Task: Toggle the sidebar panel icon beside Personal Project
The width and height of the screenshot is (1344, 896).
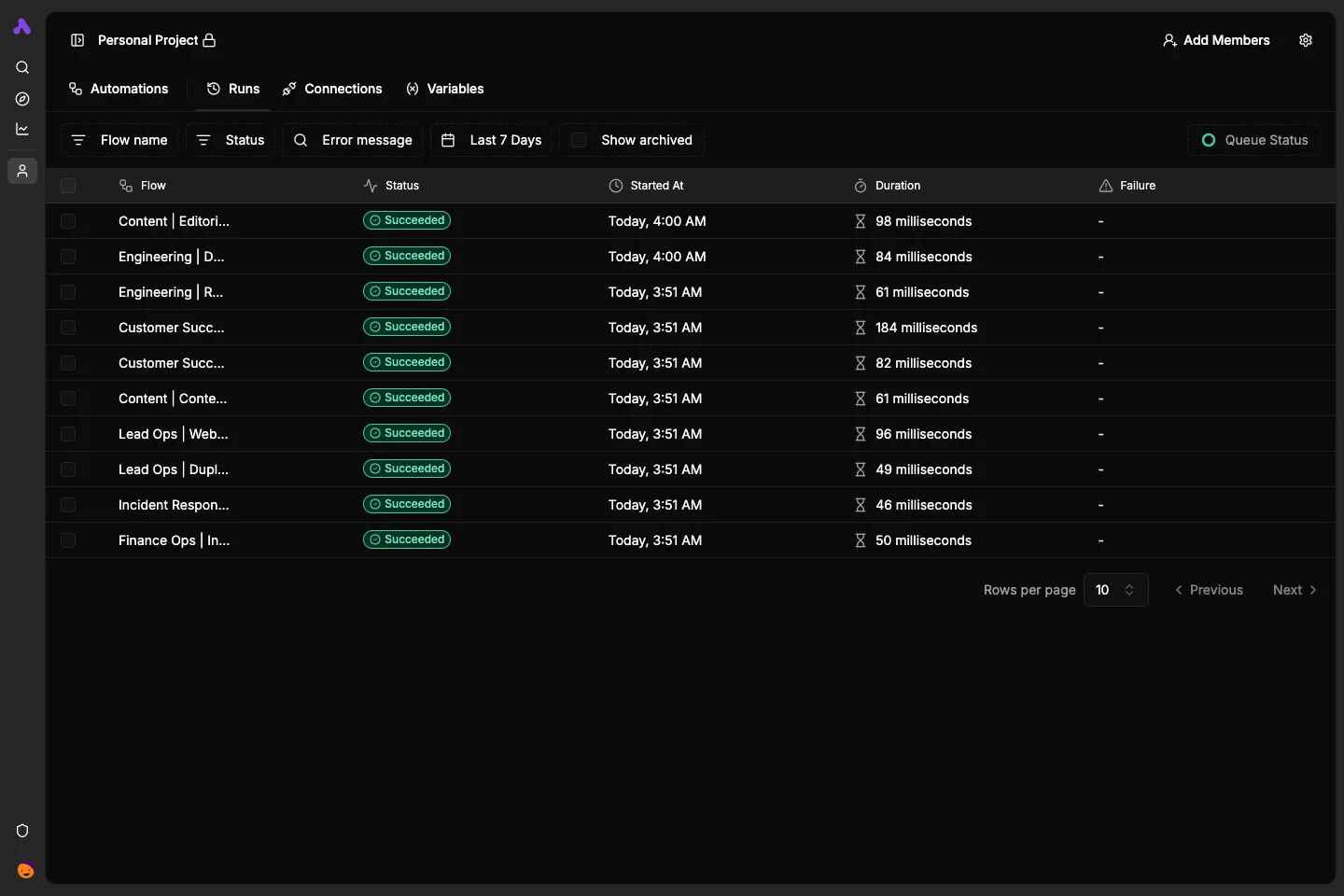Action: click(77, 40)
